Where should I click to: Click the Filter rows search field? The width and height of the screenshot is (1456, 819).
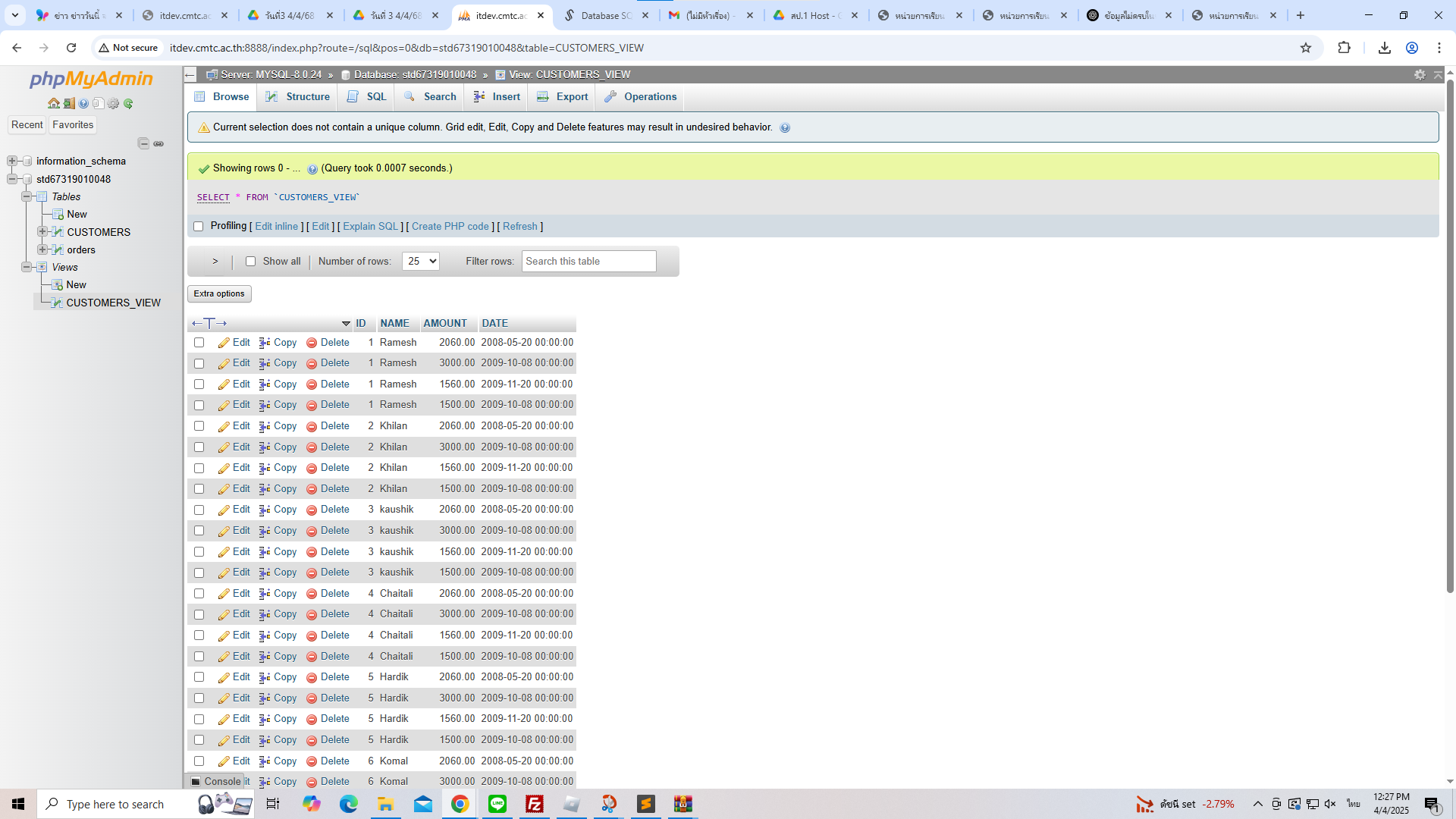pos(588,261)
